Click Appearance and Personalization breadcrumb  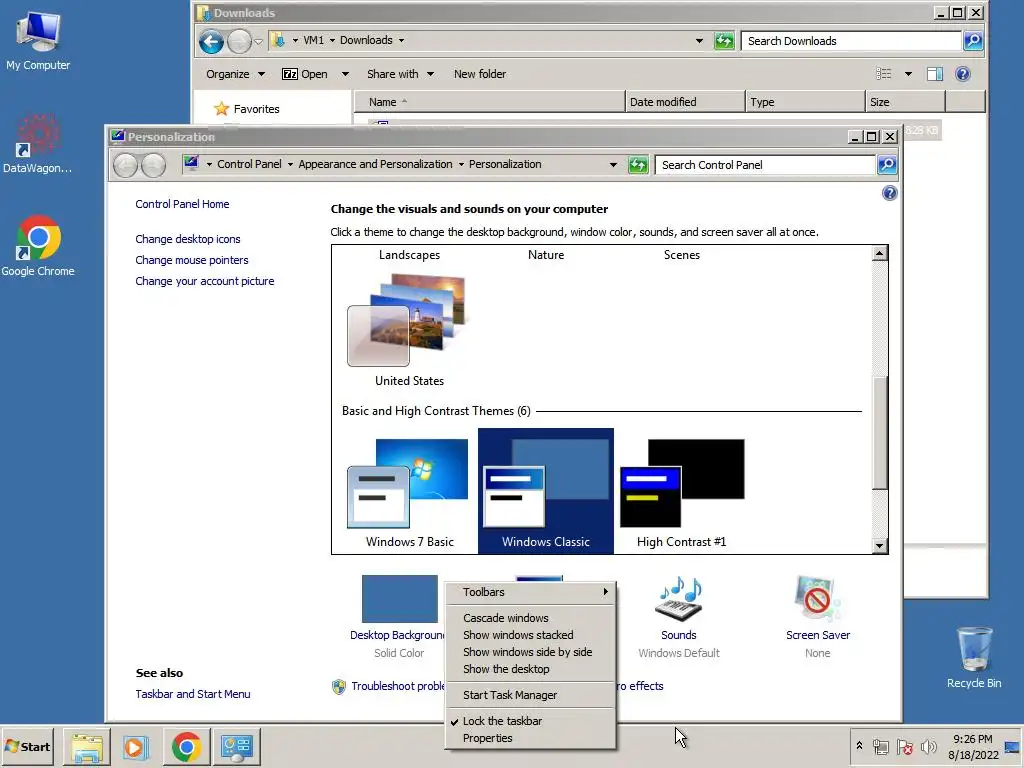click(x=376, y=165)
